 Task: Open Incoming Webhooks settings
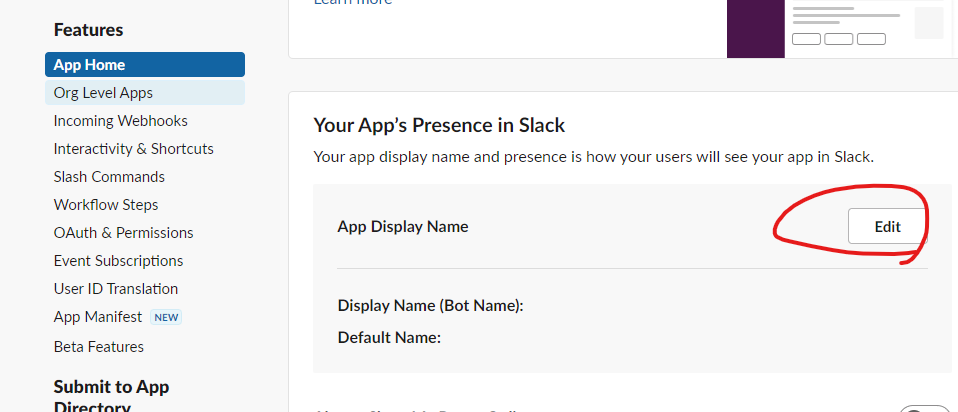(120, 121)
